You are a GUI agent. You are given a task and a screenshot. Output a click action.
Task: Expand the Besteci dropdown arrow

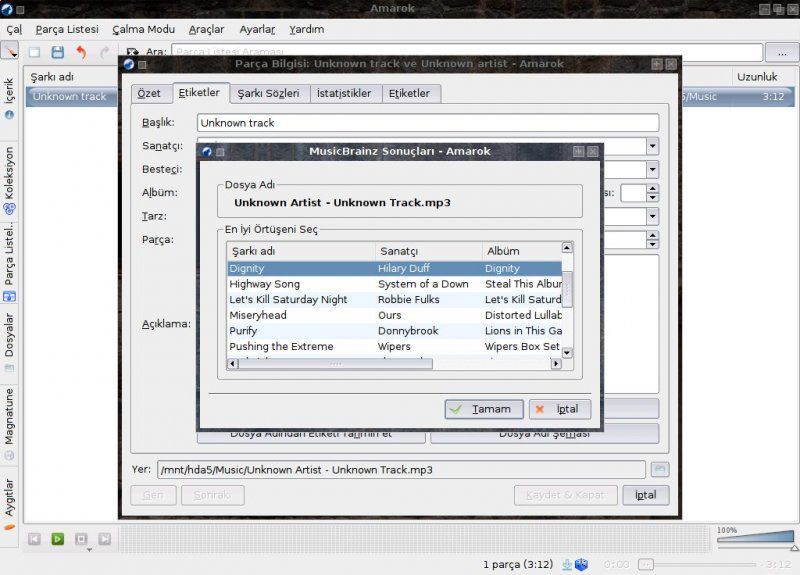(x=652, y=169)
